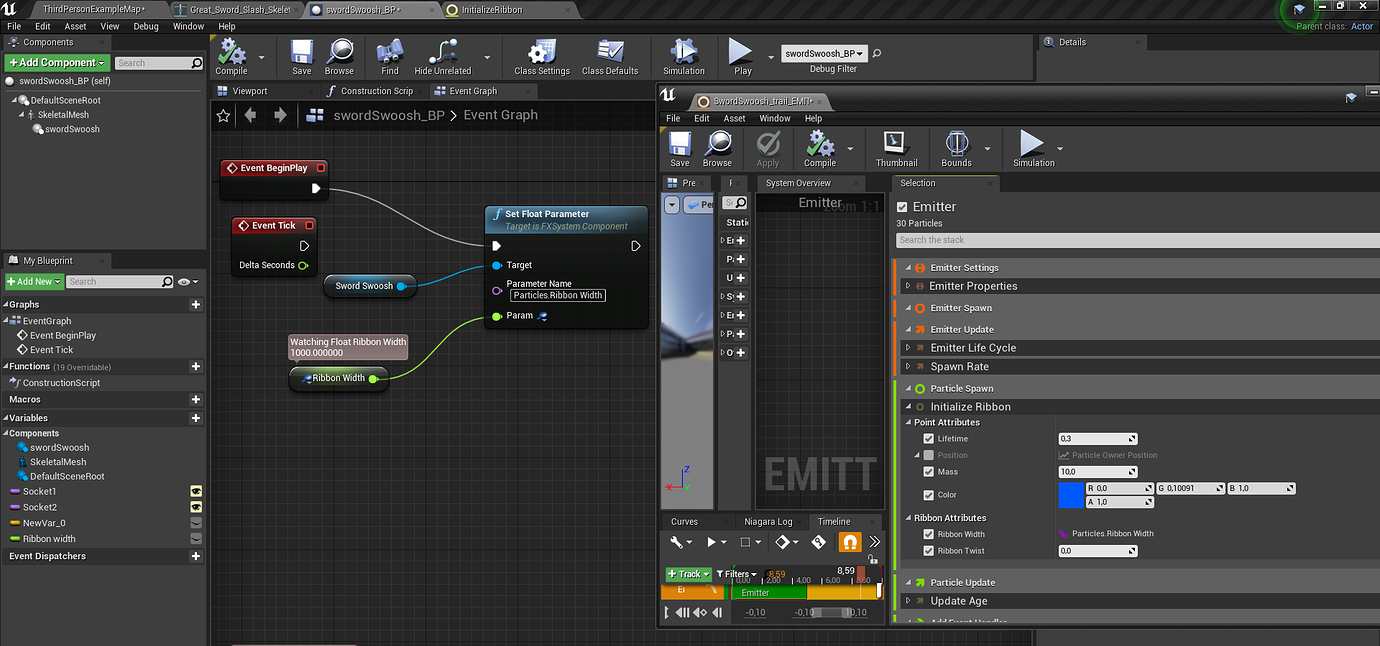Uncheck the Lifetime attribute in Initialize Ribbon
Screen dimensions: 1380x646
[x=929, y=438]
